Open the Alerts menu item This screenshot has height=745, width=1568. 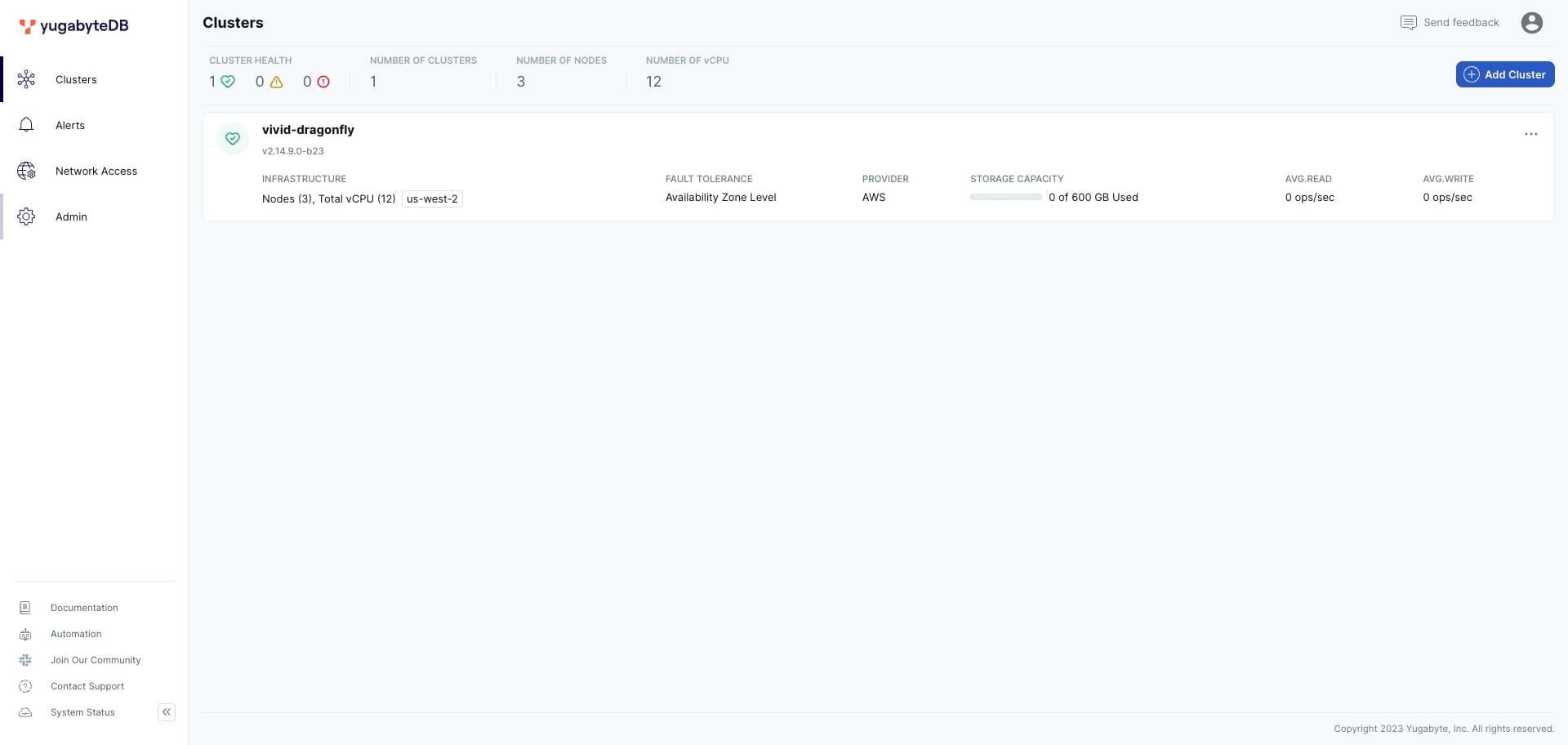point(70,125)
